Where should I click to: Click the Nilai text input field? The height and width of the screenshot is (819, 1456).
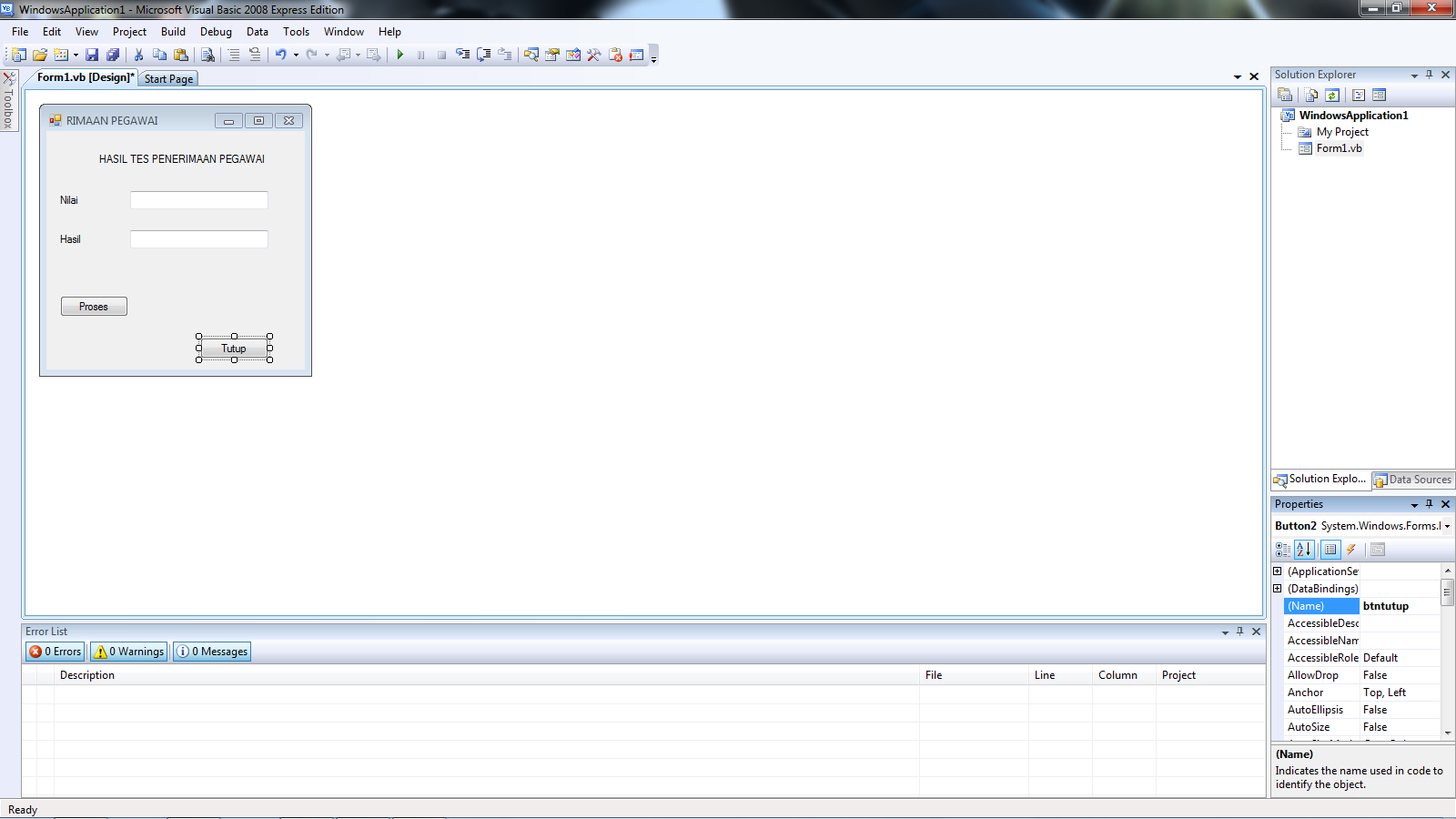198,199
